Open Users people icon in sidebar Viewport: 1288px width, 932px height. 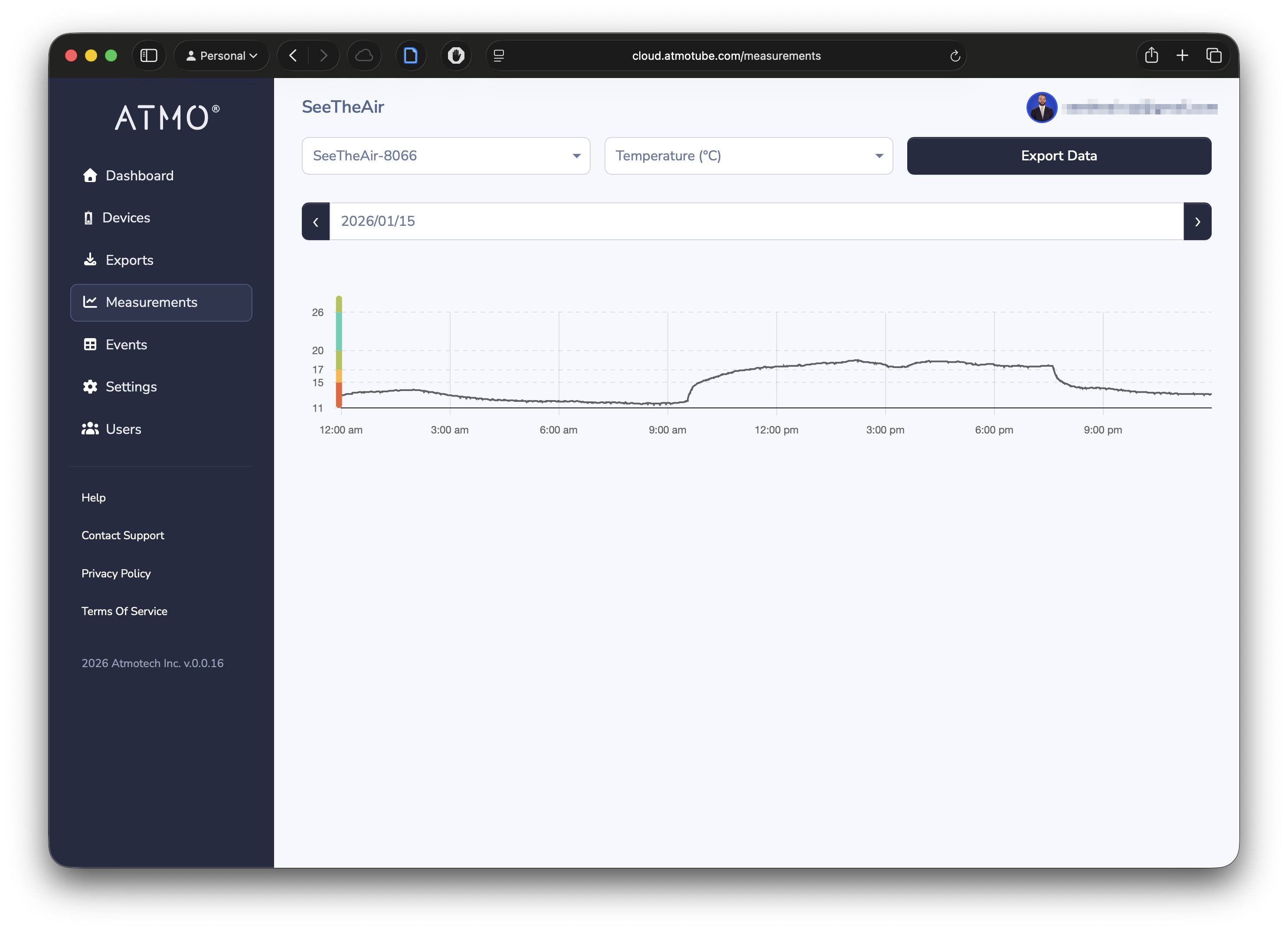click(x=90, y=429)
